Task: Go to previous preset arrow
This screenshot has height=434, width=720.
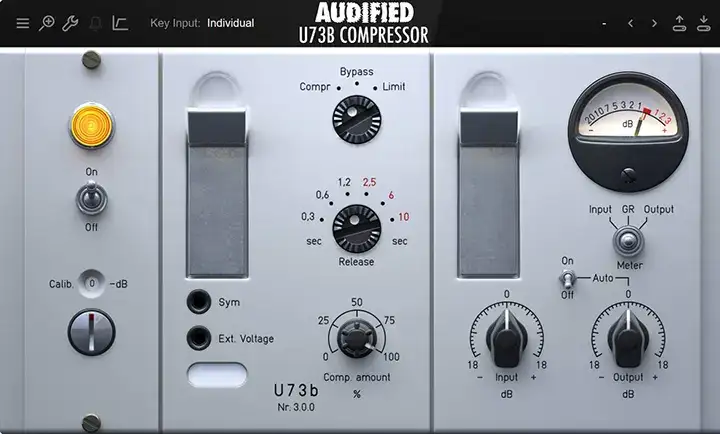Action: click(x=631, y=23)
